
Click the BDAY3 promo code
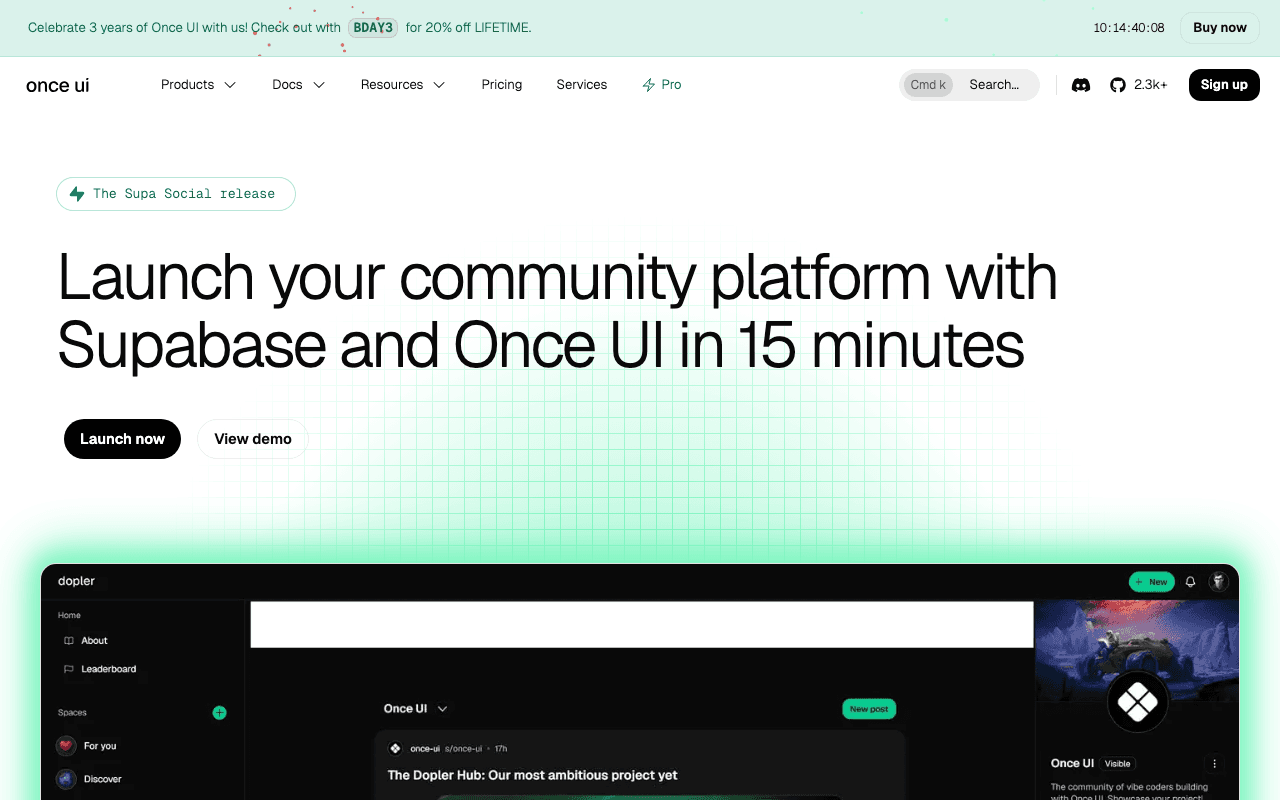click(x=373, y=28)
